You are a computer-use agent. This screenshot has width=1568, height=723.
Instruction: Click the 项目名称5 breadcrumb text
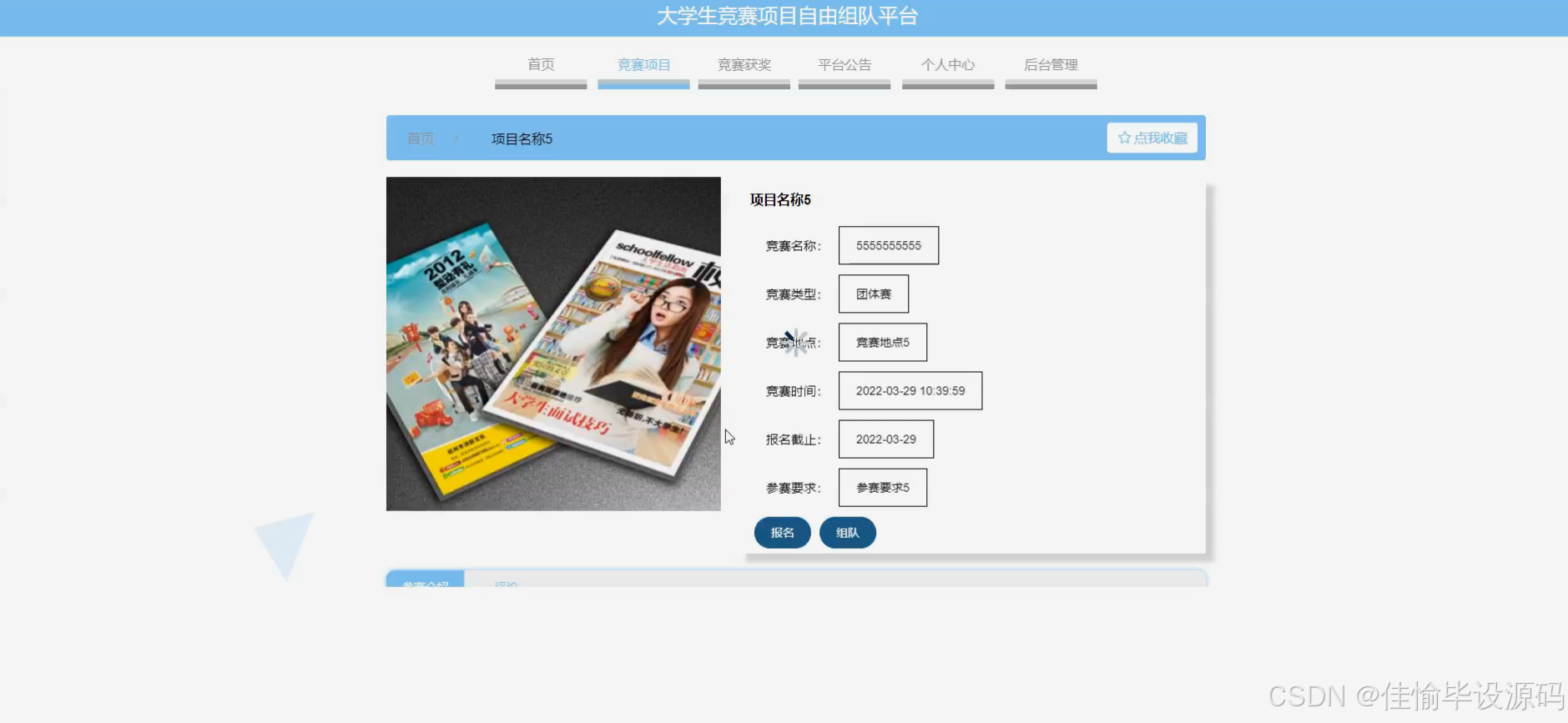[522, 138]
